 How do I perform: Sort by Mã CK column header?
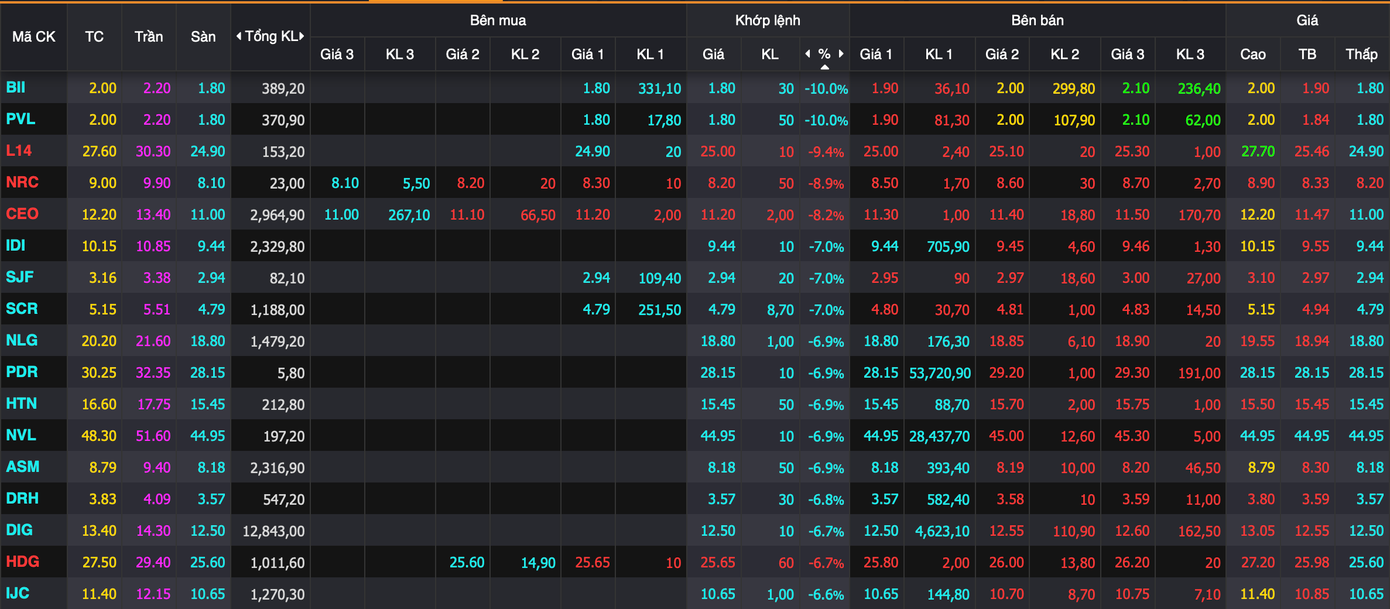pos(33,36)
